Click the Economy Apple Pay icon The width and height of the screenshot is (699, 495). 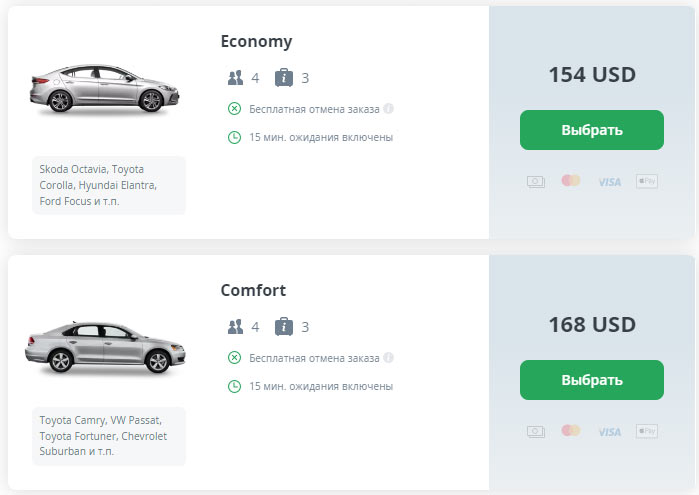pos(647,181)
